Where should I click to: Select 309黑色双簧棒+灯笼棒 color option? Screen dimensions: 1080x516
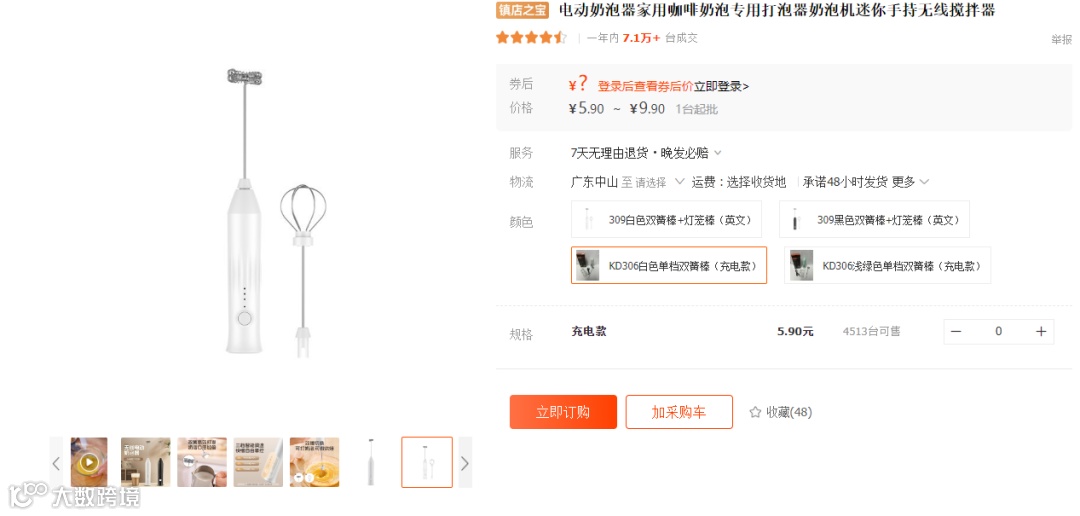(x=874, y=220)
